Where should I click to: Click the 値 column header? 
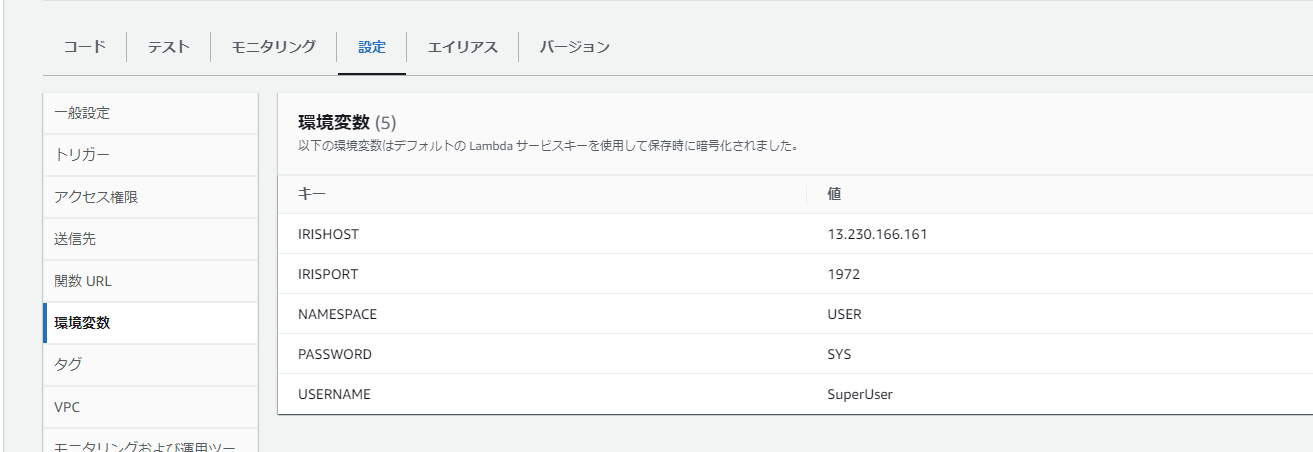tap(834, 194)
